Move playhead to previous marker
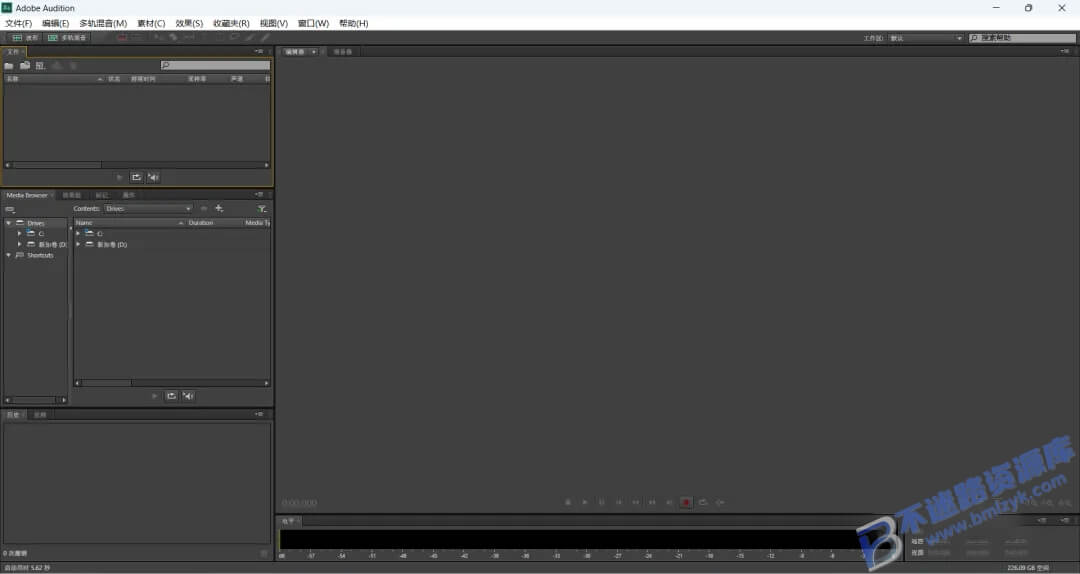 [x=619, y=502]
